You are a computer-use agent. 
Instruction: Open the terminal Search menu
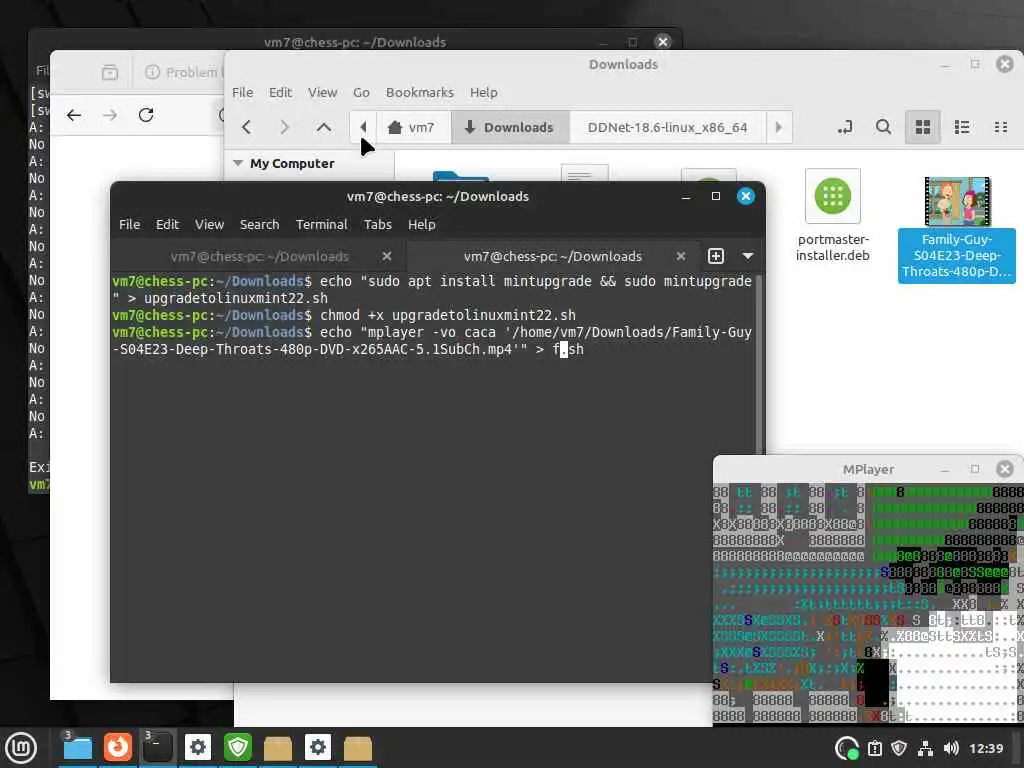259,225
